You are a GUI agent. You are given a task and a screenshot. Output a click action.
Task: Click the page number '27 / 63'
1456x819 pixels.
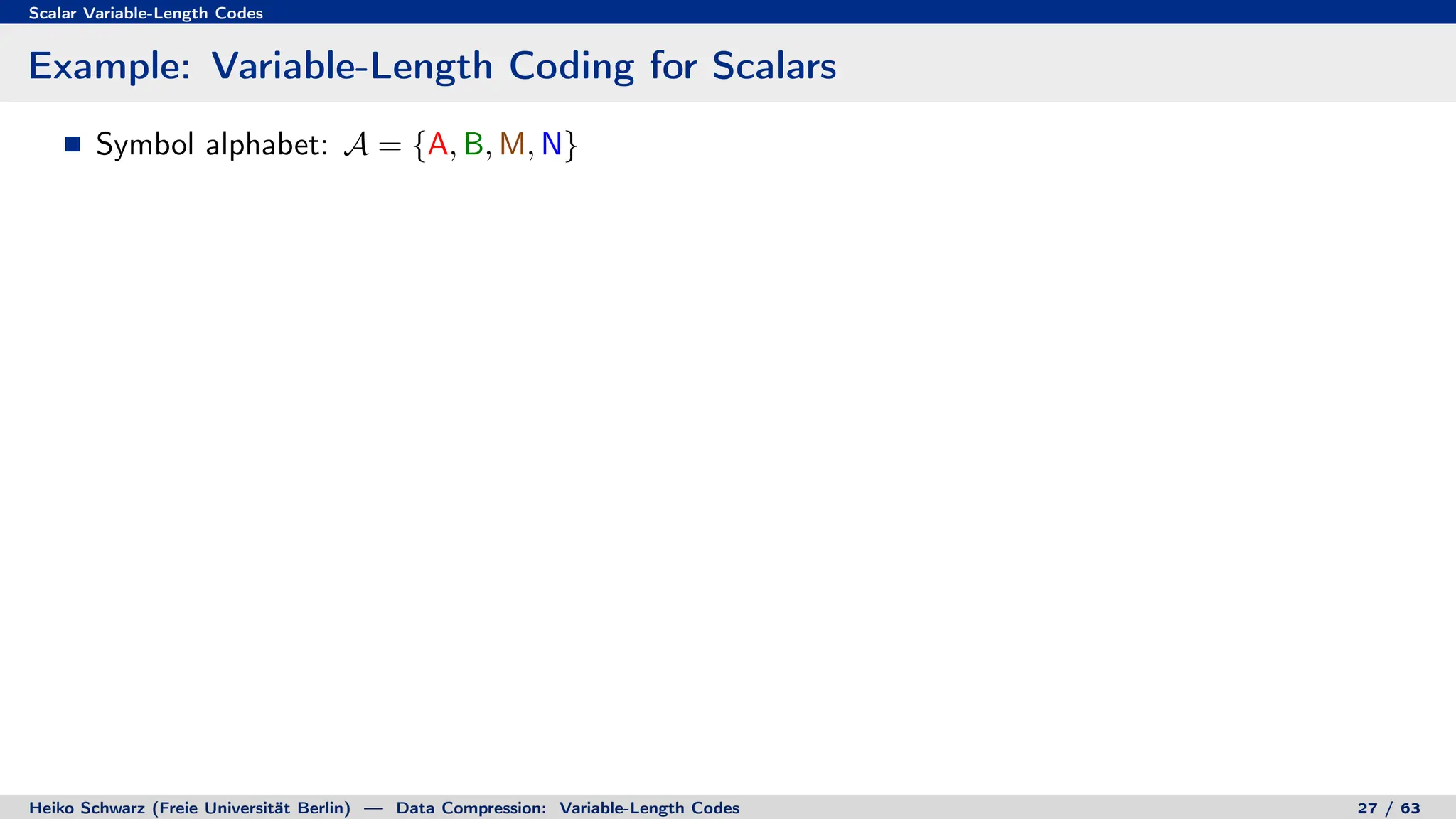point(1388,808)
